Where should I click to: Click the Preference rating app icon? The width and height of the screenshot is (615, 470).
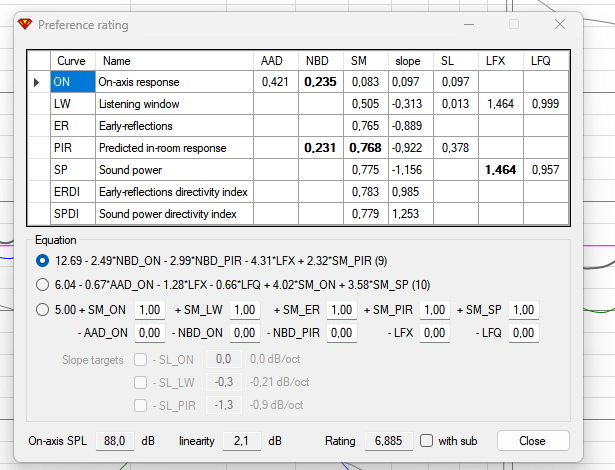25,24
